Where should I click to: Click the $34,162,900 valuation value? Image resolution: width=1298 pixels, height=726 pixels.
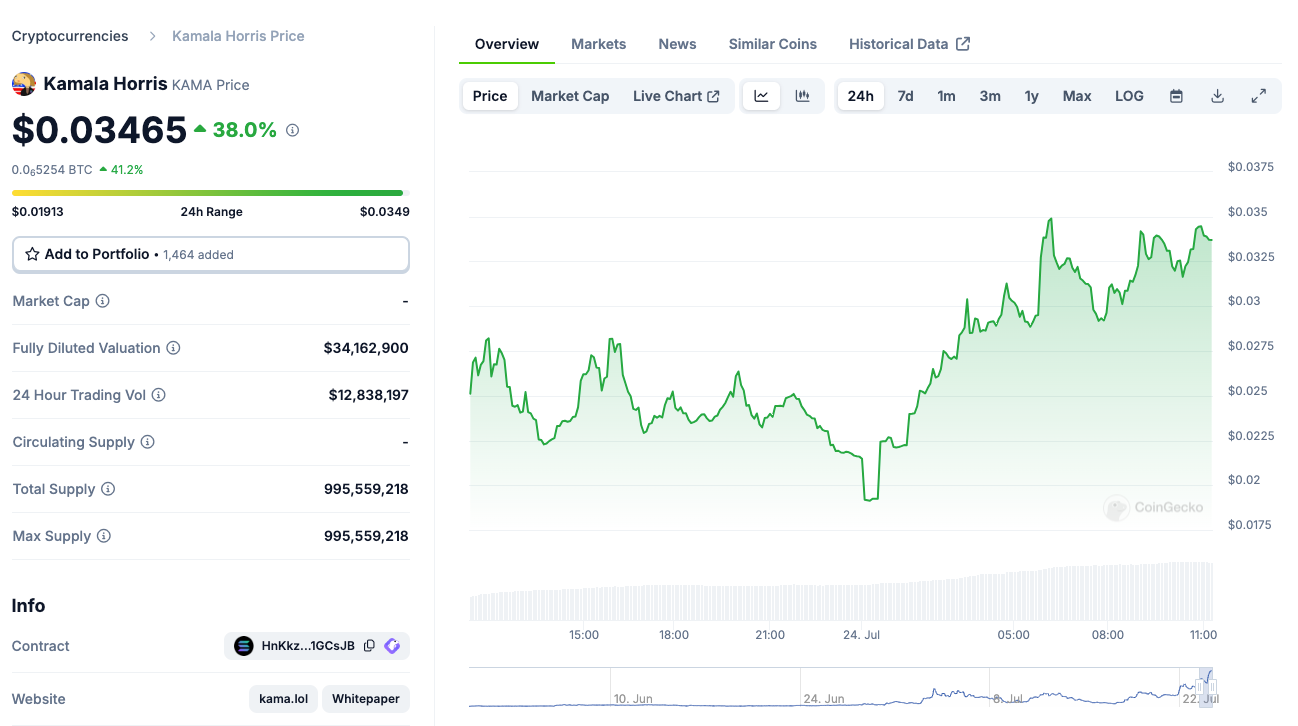click(x=366, y=348)
